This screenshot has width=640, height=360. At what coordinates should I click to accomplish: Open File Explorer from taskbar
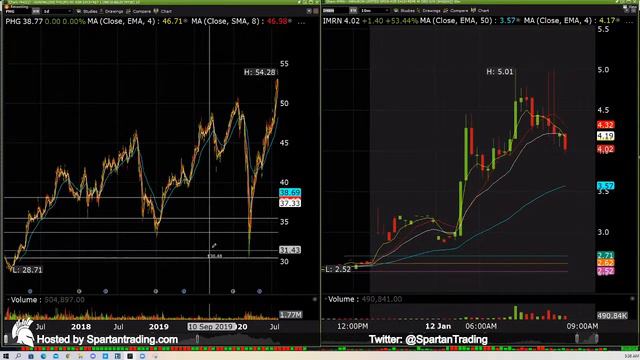80,356
